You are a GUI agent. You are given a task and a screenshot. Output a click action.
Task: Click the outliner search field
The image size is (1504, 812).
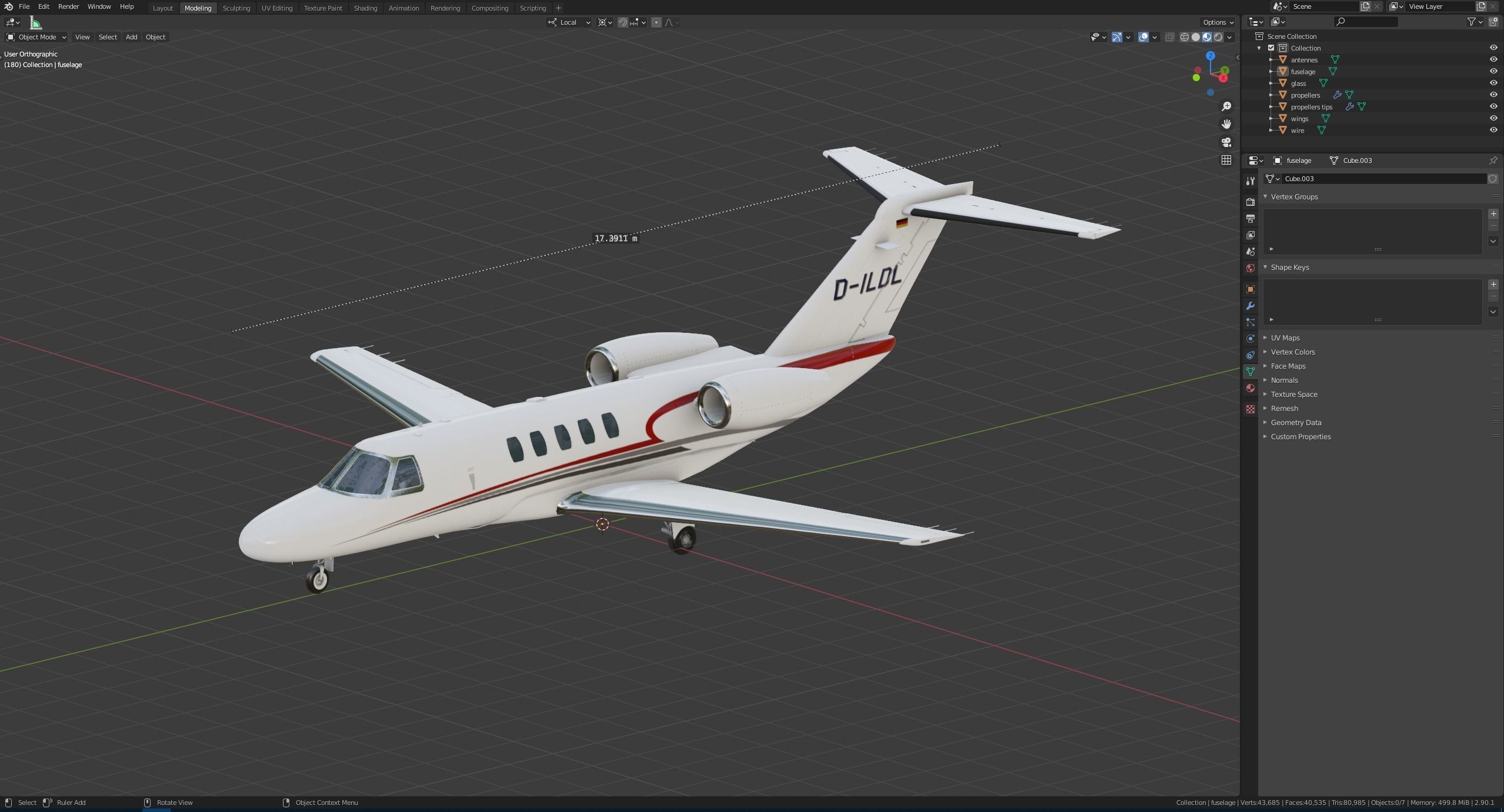[x=1366, y=22]
